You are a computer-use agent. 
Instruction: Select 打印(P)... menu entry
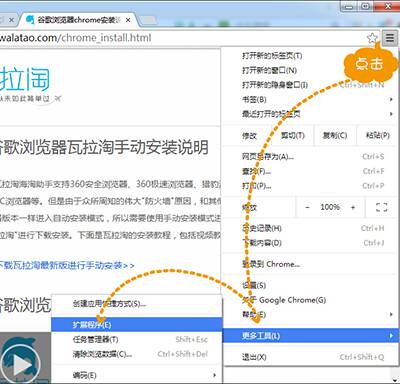tap(310, 186)
